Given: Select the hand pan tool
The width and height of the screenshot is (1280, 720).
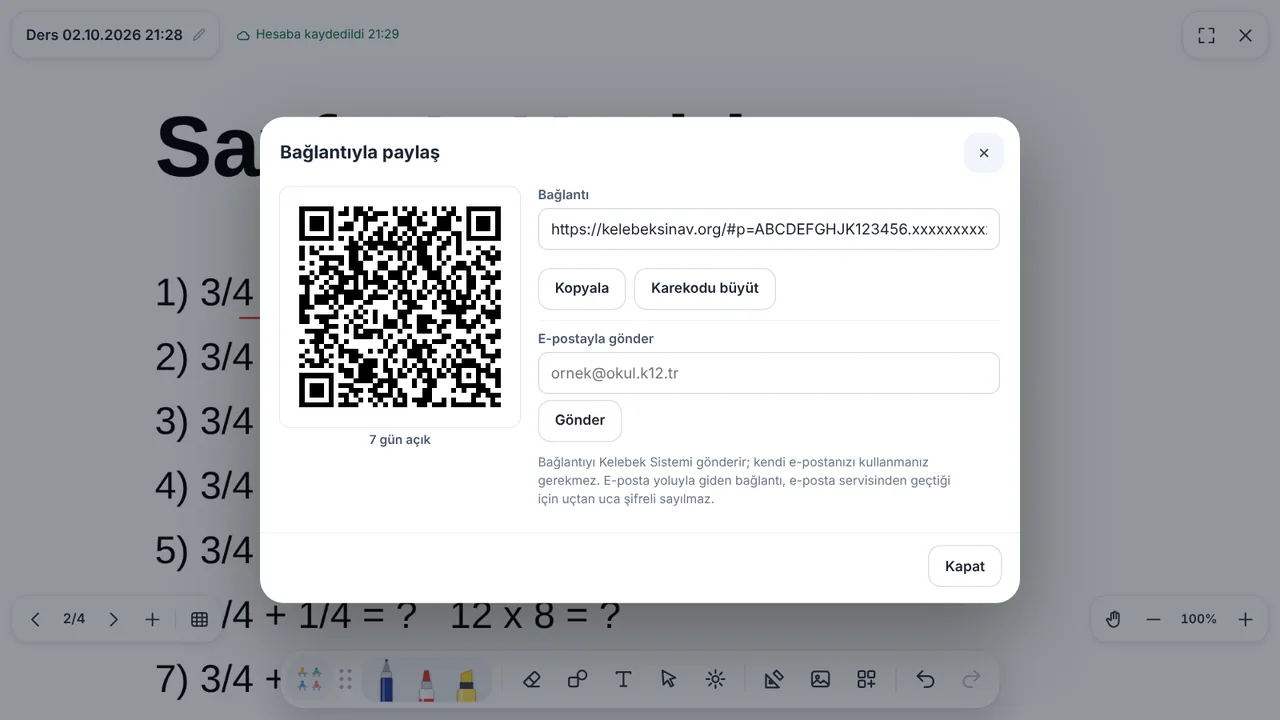Looking at the screenshot, I should coord(1114,619).
